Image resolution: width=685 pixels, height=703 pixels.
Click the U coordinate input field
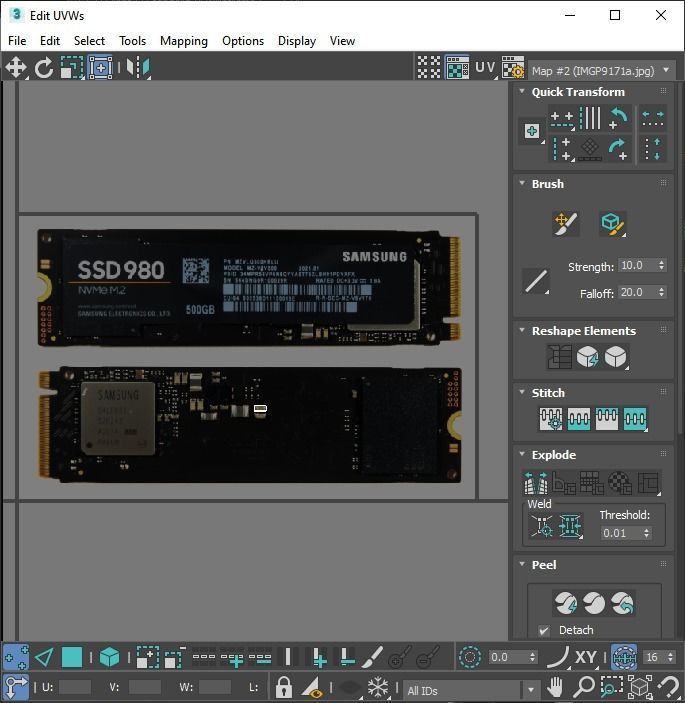74,687
